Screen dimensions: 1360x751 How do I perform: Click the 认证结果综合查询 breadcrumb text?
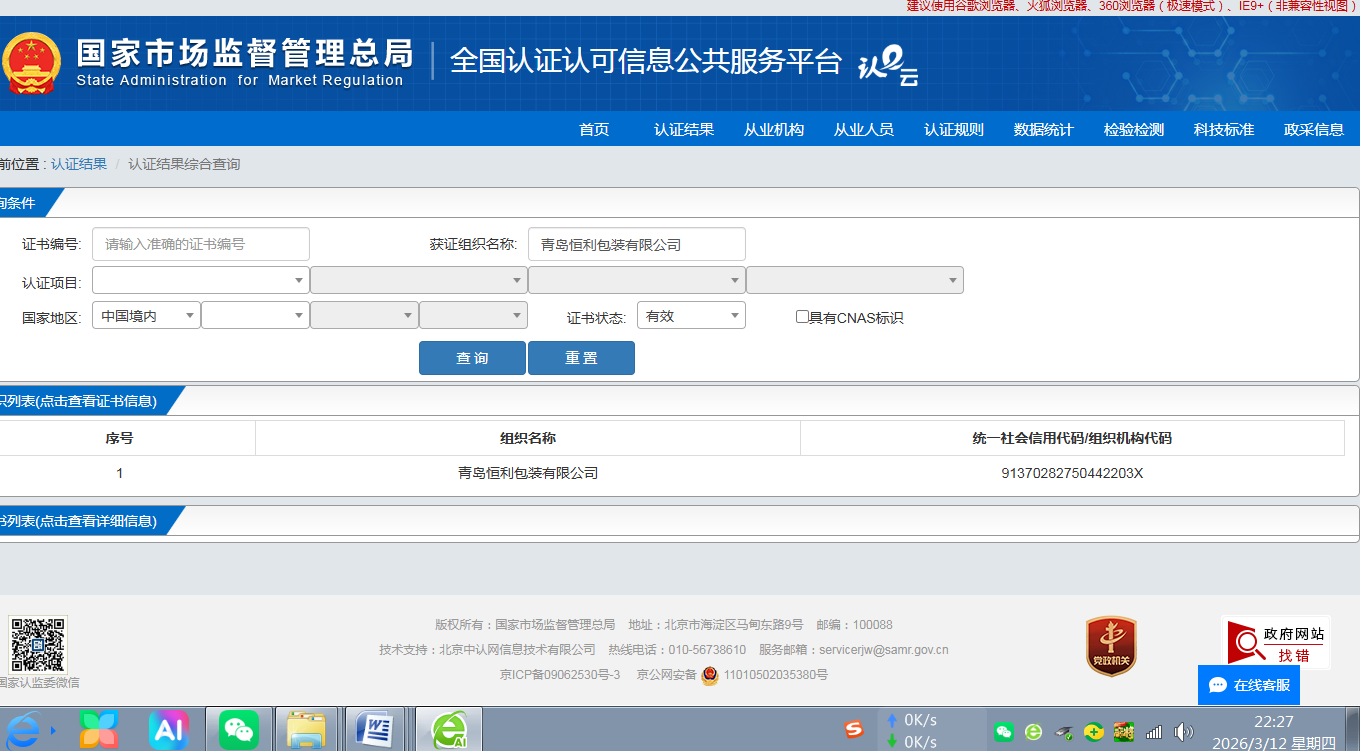[x=184, y=164]
